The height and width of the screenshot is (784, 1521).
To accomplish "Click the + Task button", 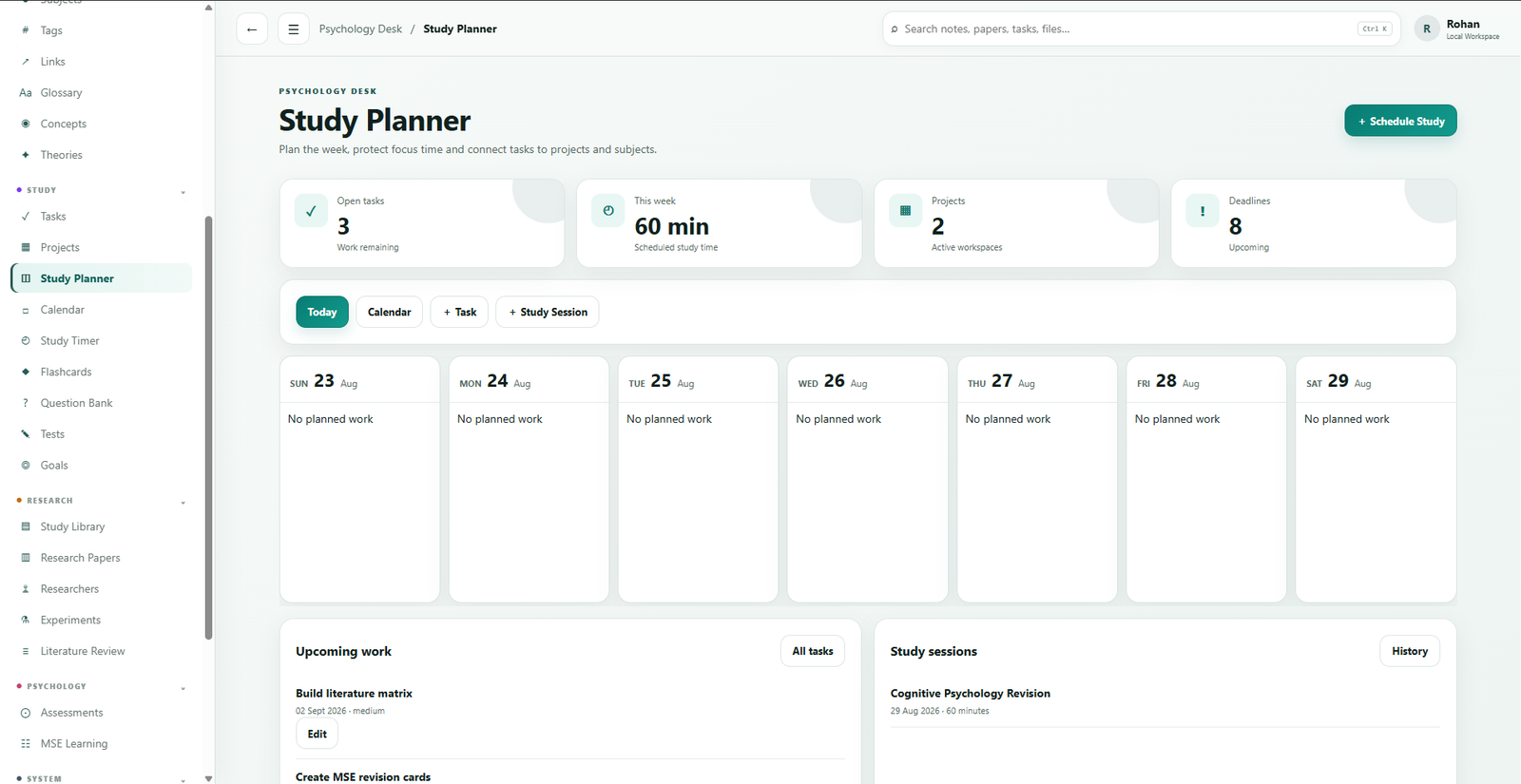I will (x=460, y=313).
